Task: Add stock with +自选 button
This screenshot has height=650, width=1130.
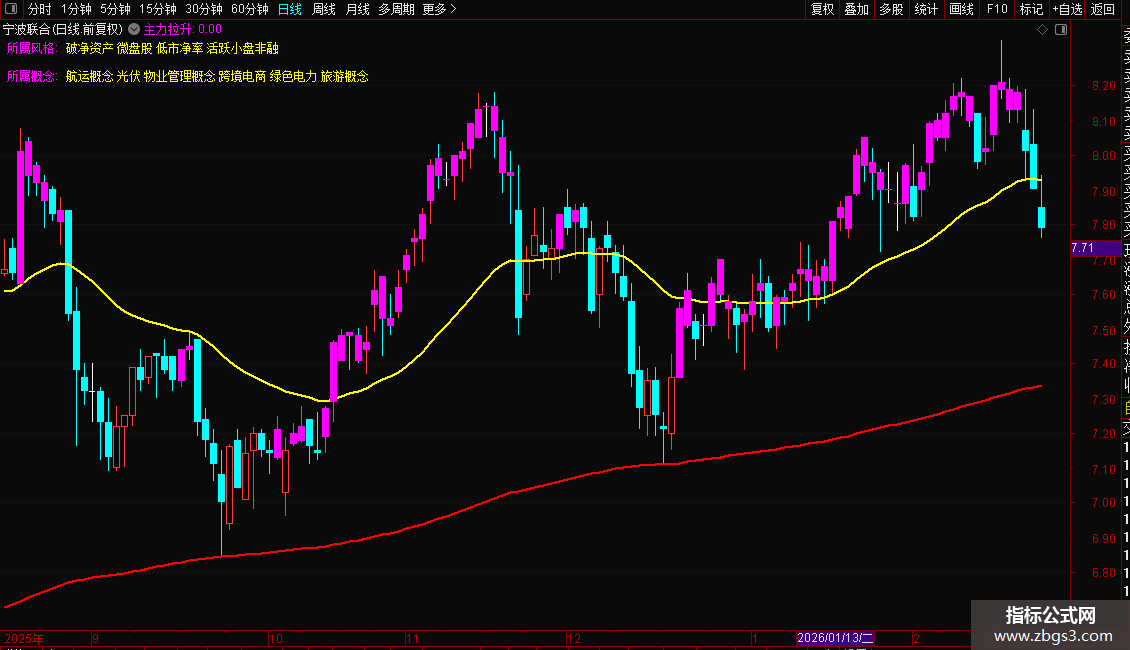Action: 1067,9
